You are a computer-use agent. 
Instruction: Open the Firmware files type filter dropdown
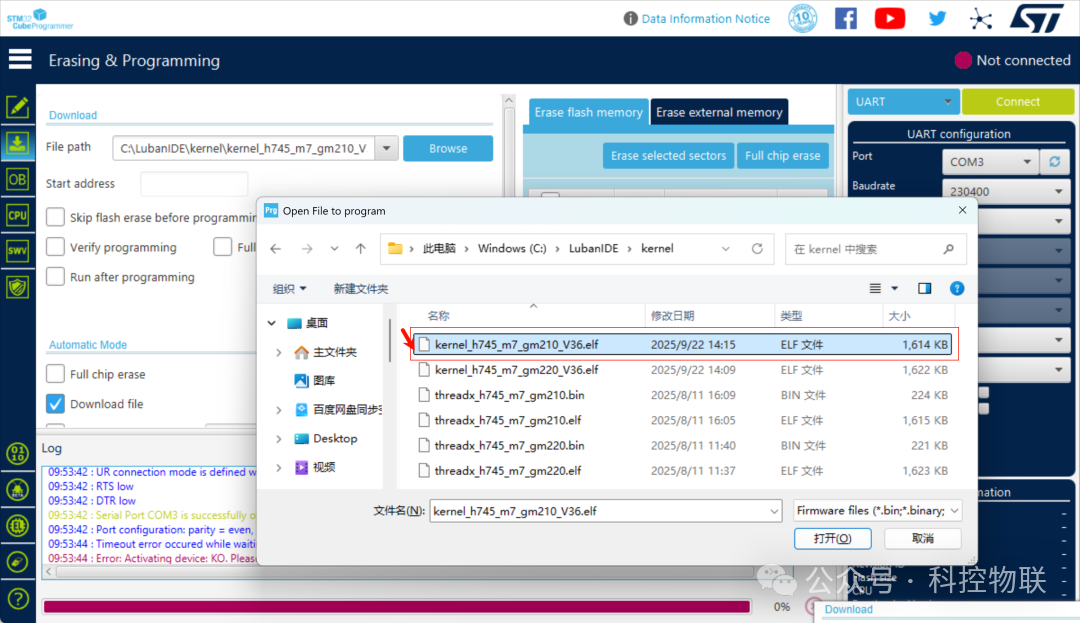(878, 511)
